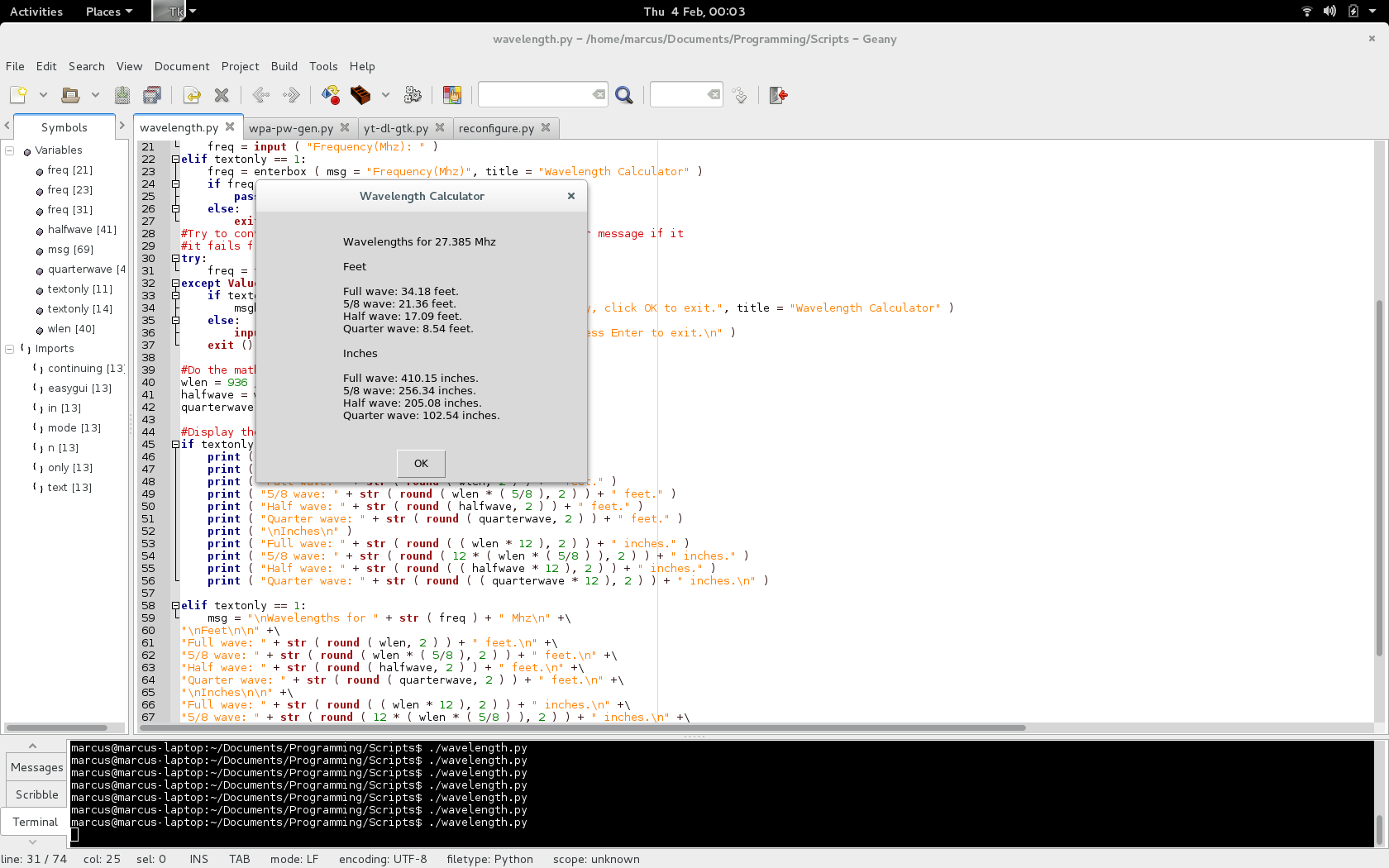Screen dimensions: 1389x868
Task: Open the color chooser icon
Action: pyautogui.click(x=451, y=95)
